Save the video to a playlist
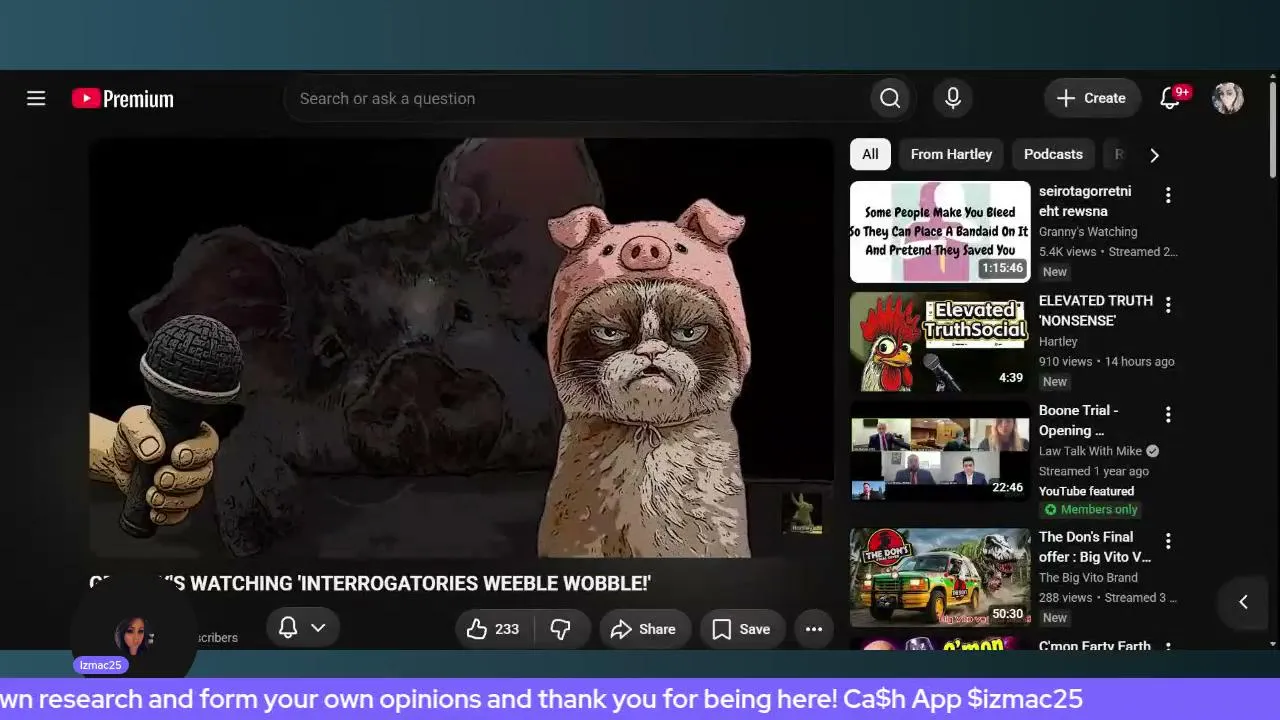The width and height of the screenshot is (1280, 720). [742, 629]
